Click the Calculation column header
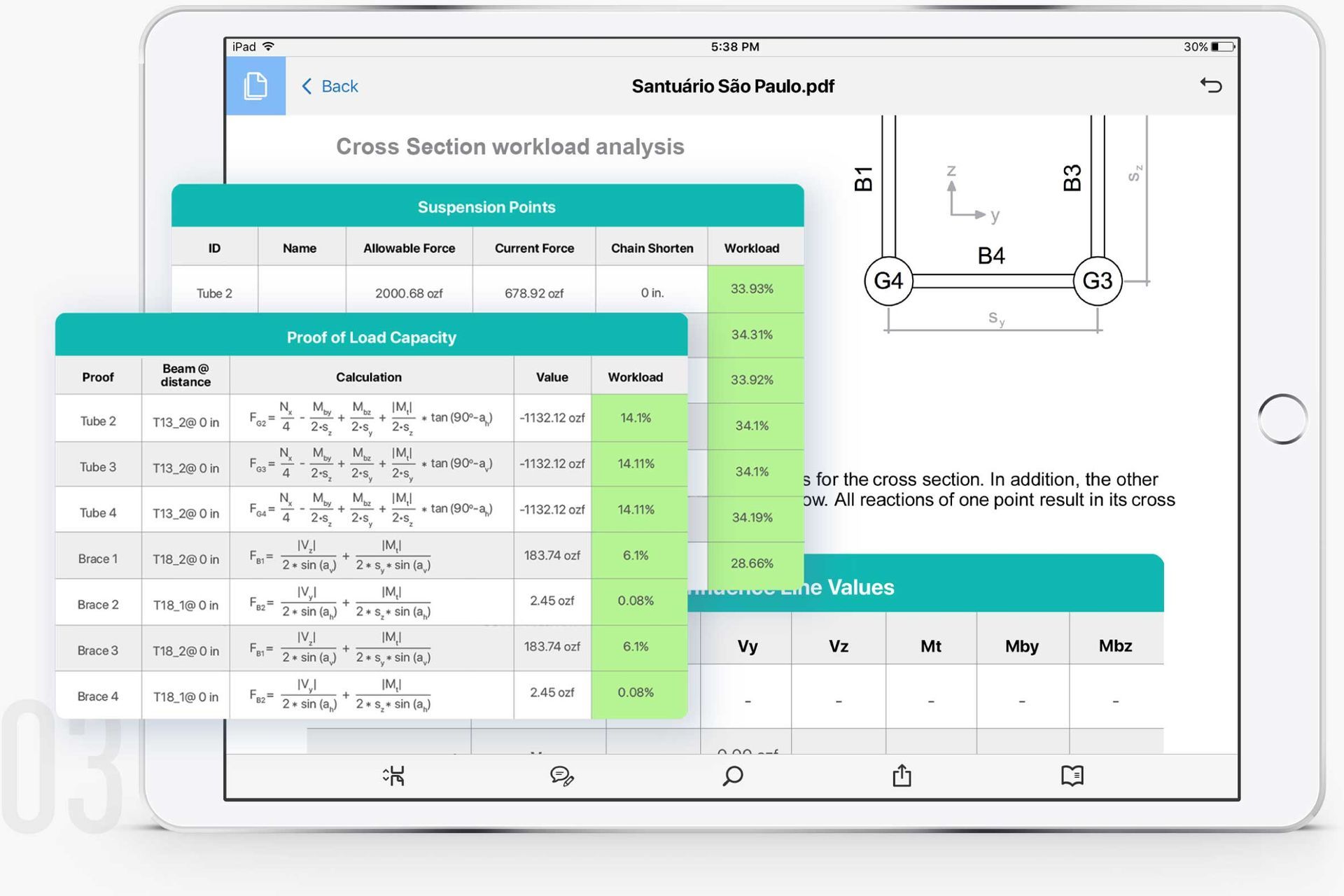 (369, 377)
